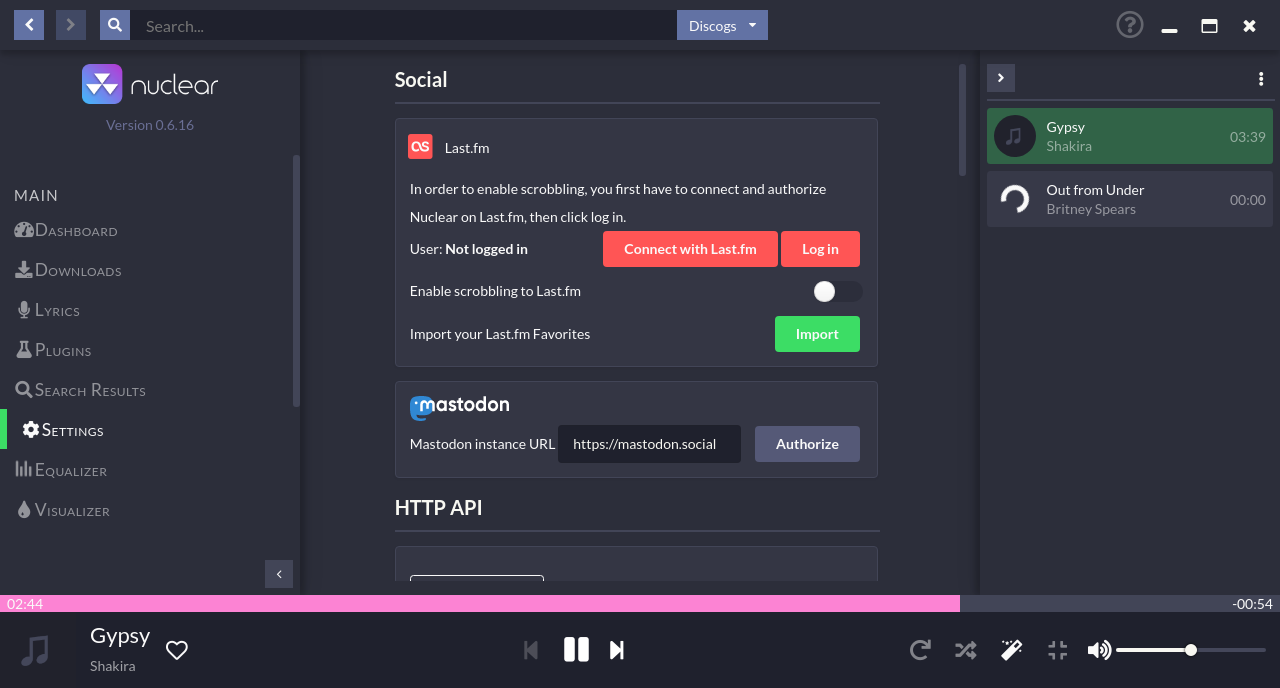Open the Discogs search provider dropdown
The image size is (1280, 688).
coord(722,26)
